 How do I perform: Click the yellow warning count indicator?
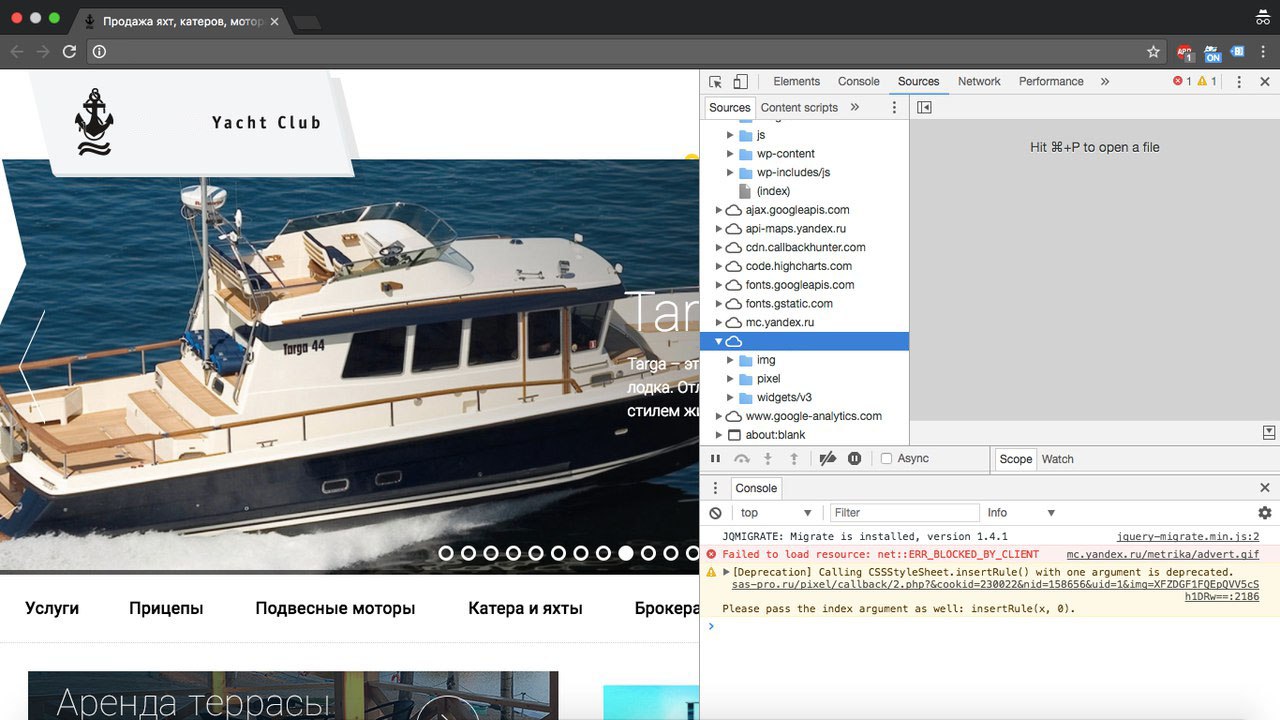pyautogui.click(x=1207, y=82)
